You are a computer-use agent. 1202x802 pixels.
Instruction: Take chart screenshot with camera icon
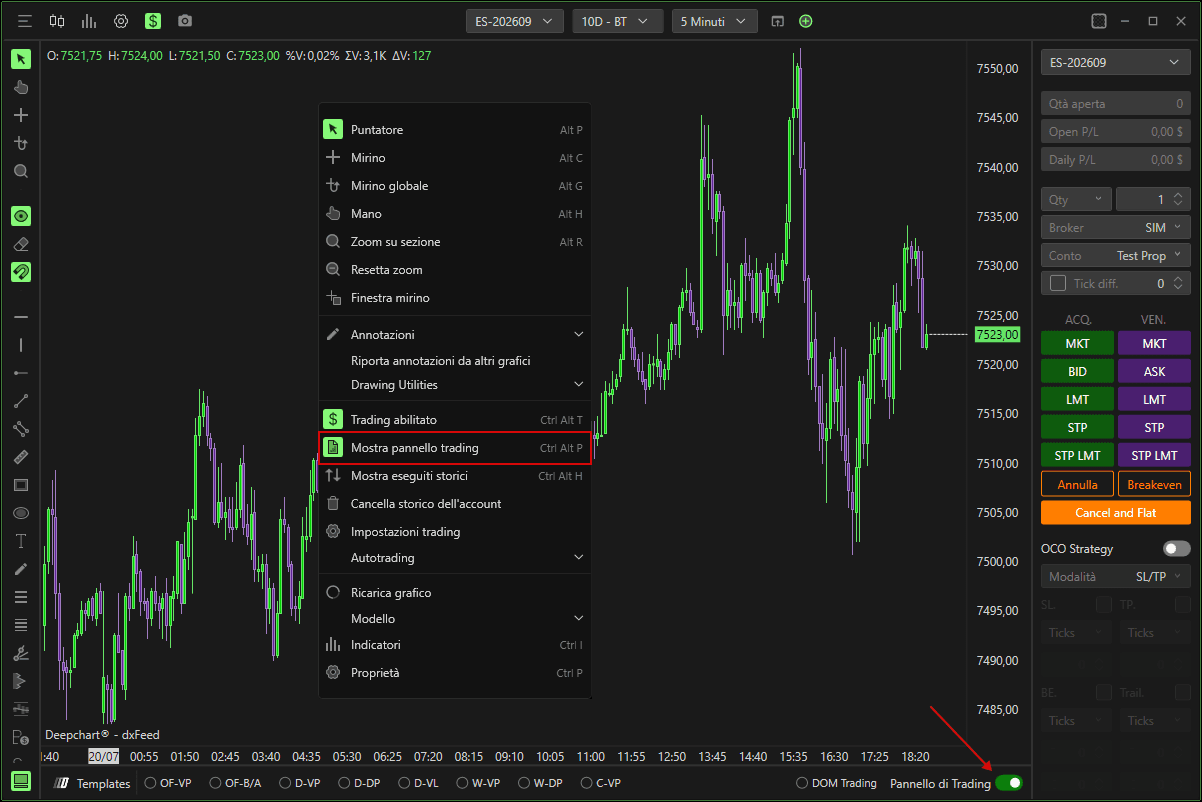point(184,21)
